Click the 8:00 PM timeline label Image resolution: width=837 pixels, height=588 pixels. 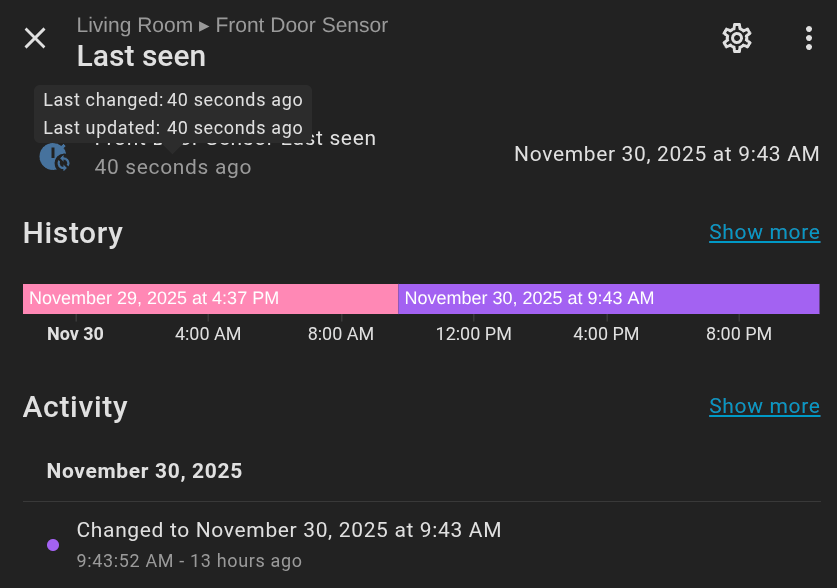point(739,334)
